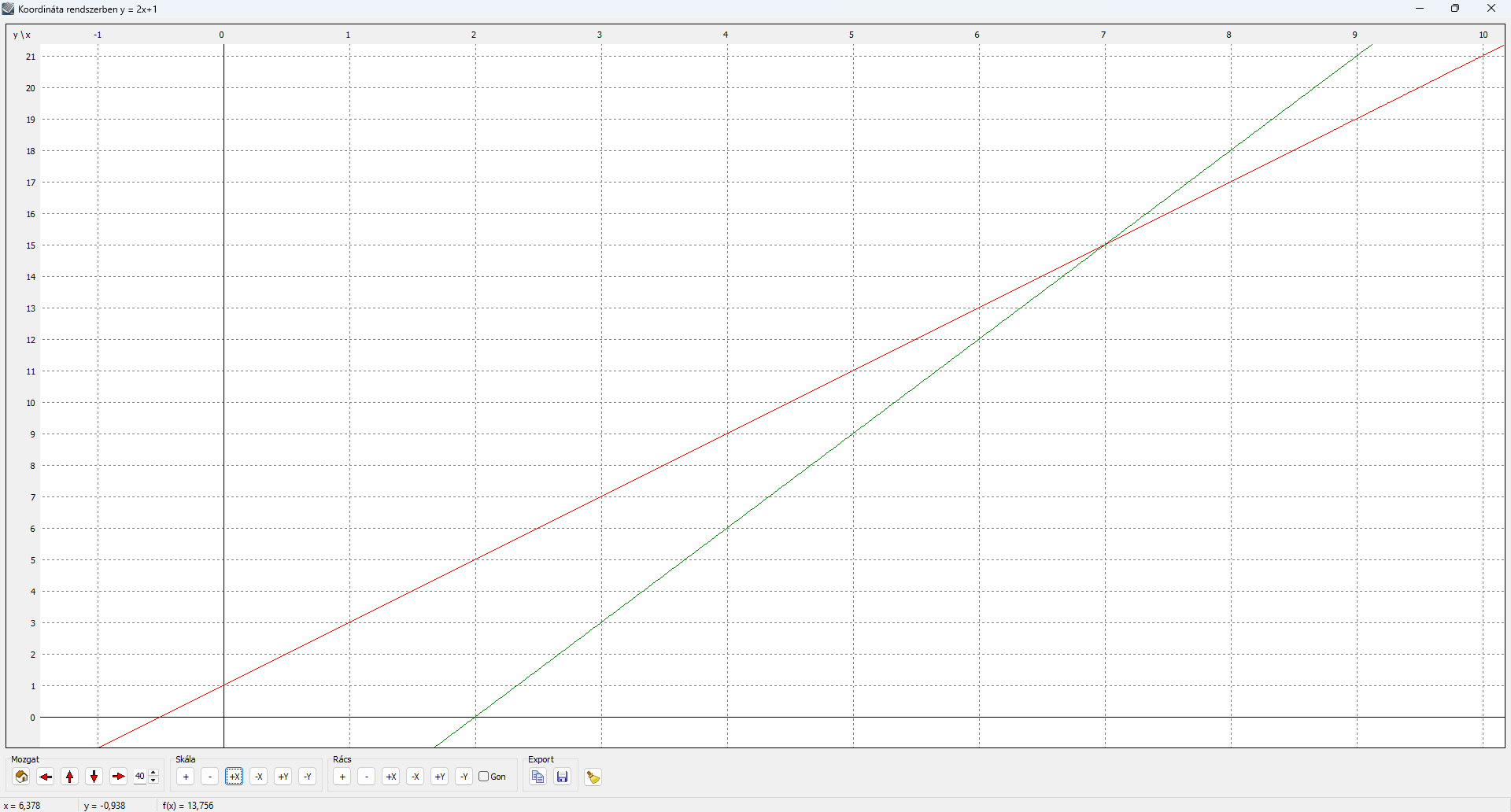Image resolution: width=1511 pixels, height=812 pixels.
Task: Click the move step field showing 40
Action: 140,777
